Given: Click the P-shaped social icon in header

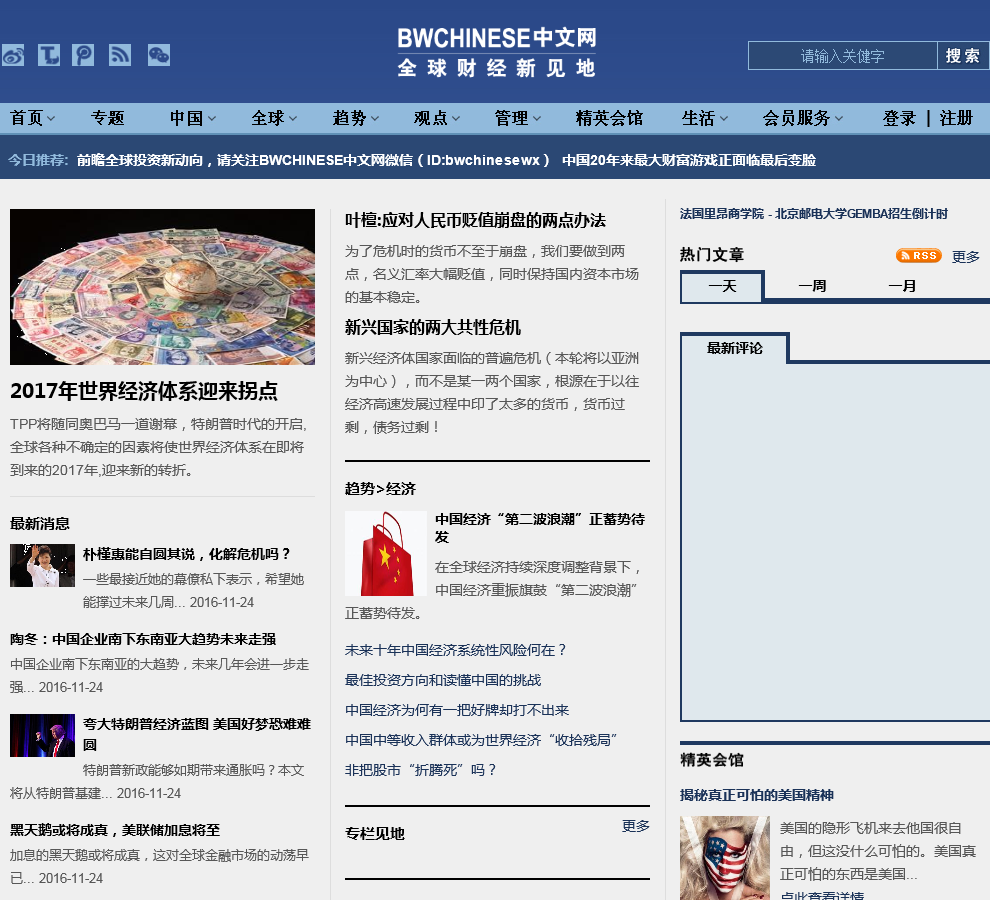Looking at the screenshot, I should [x=83, y=56].
